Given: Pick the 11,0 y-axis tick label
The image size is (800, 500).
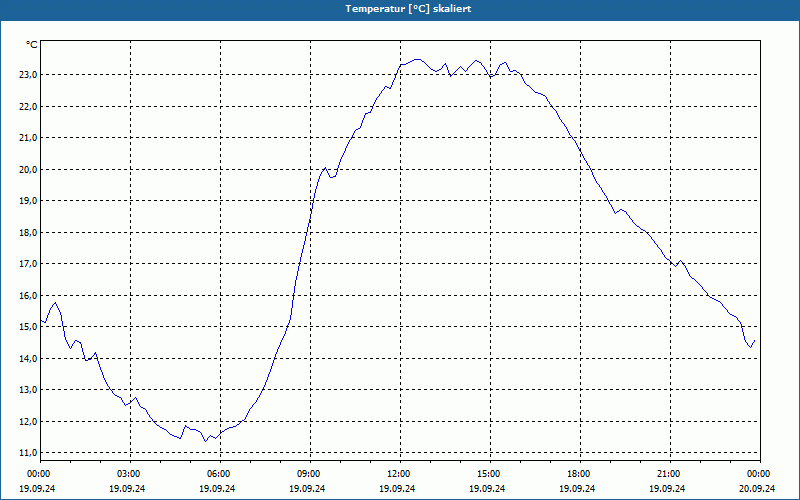Looking at the screenshot, I should pos(29,453).
